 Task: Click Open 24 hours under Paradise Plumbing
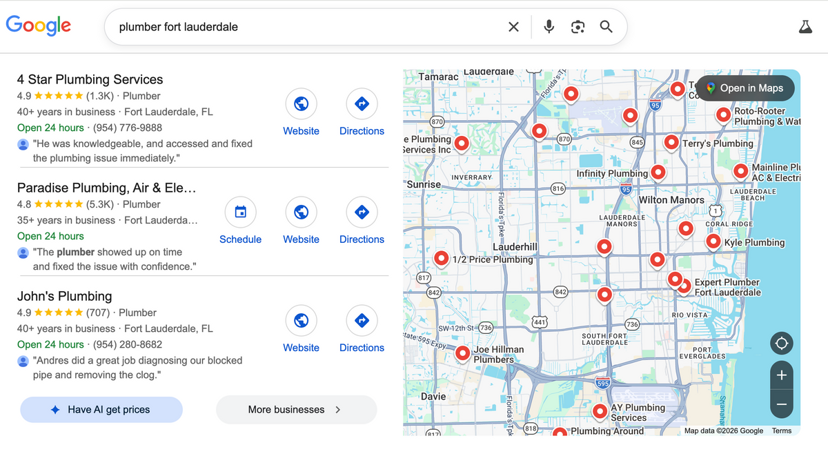click(50, 236)
